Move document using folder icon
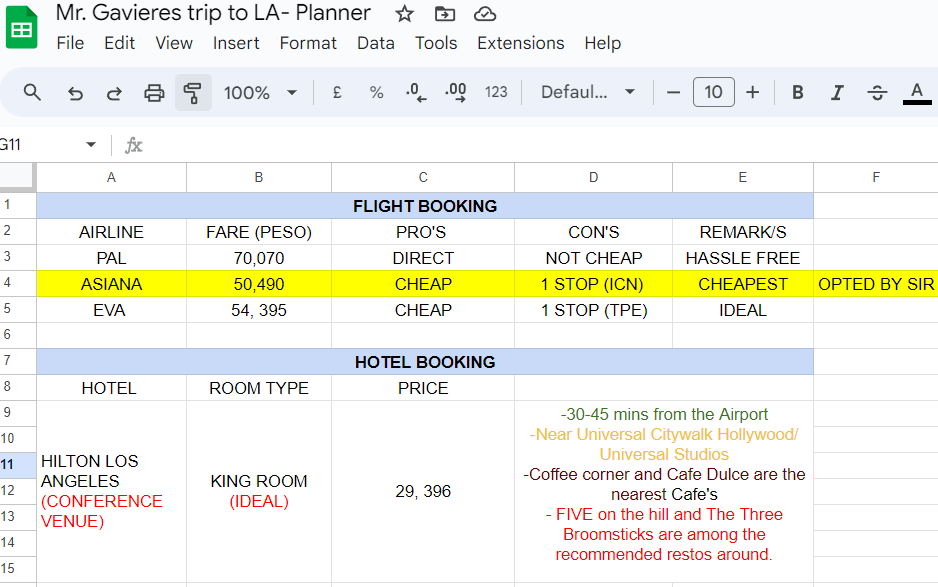Image resolution: width=938 pixels, height=587 pixels. 445,14
